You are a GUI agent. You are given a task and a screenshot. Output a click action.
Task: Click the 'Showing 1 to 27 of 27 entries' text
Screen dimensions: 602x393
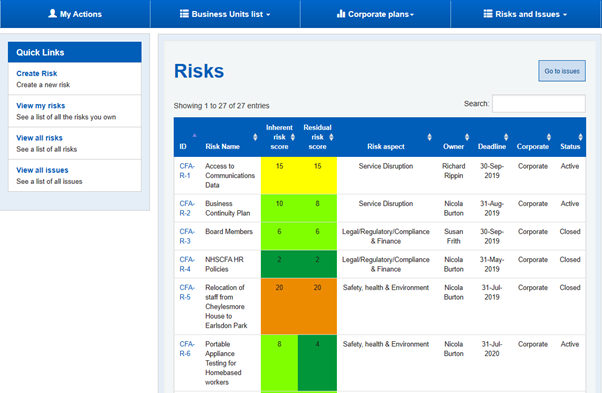(x=221, y=106)
